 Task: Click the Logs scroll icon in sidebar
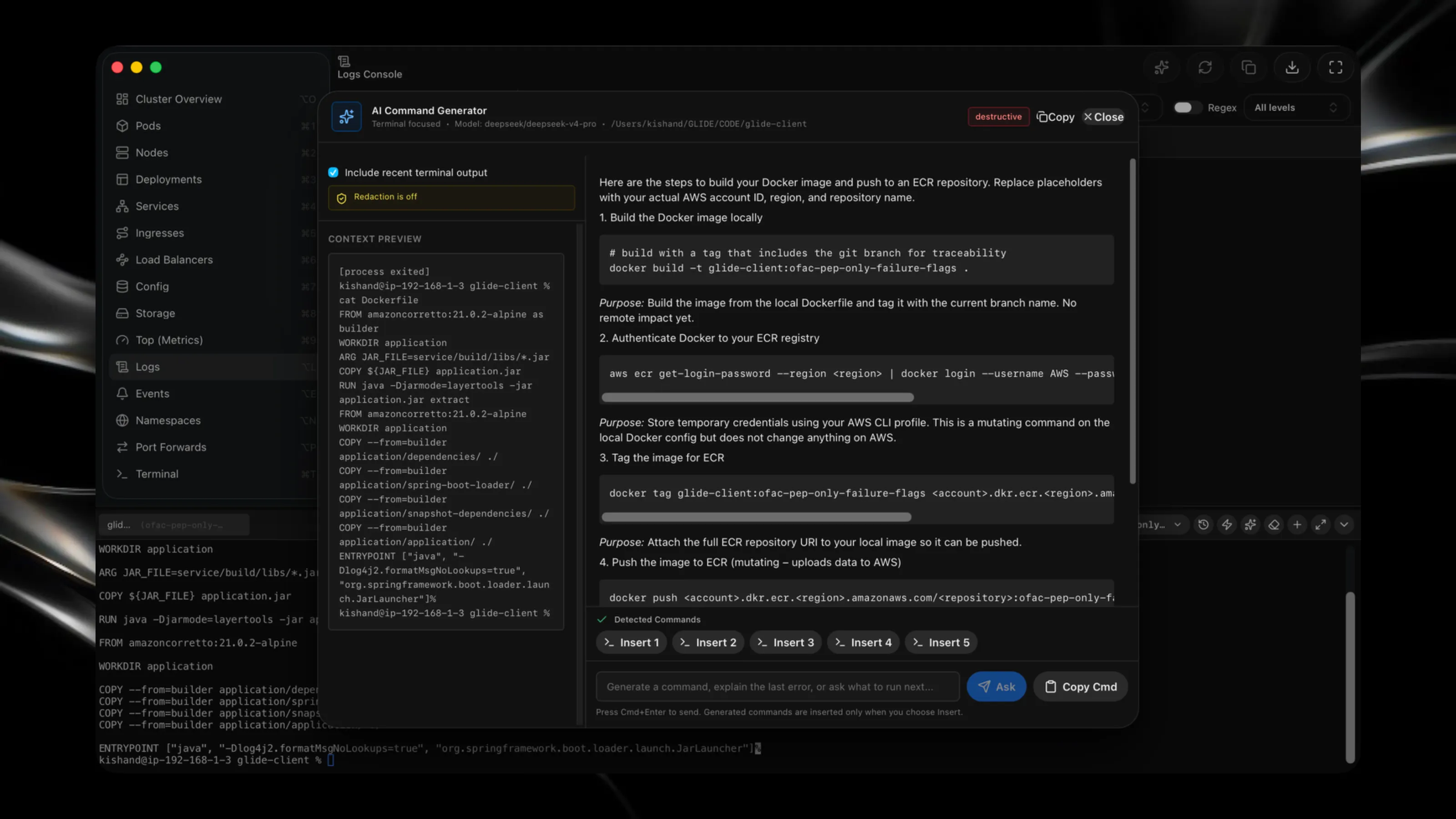(x=122, y=367)
